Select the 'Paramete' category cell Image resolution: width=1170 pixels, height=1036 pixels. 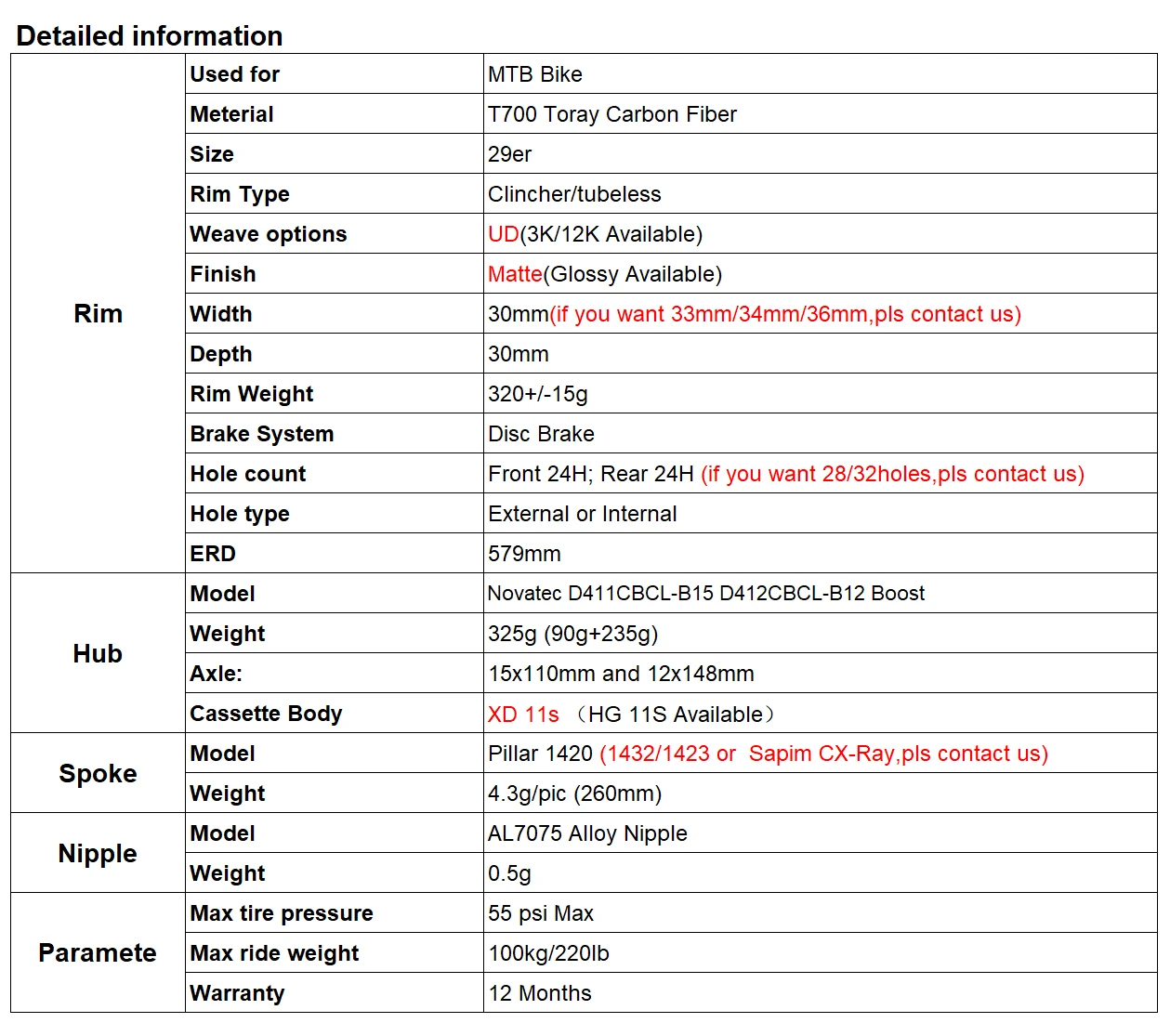click(x=99, y=952)
